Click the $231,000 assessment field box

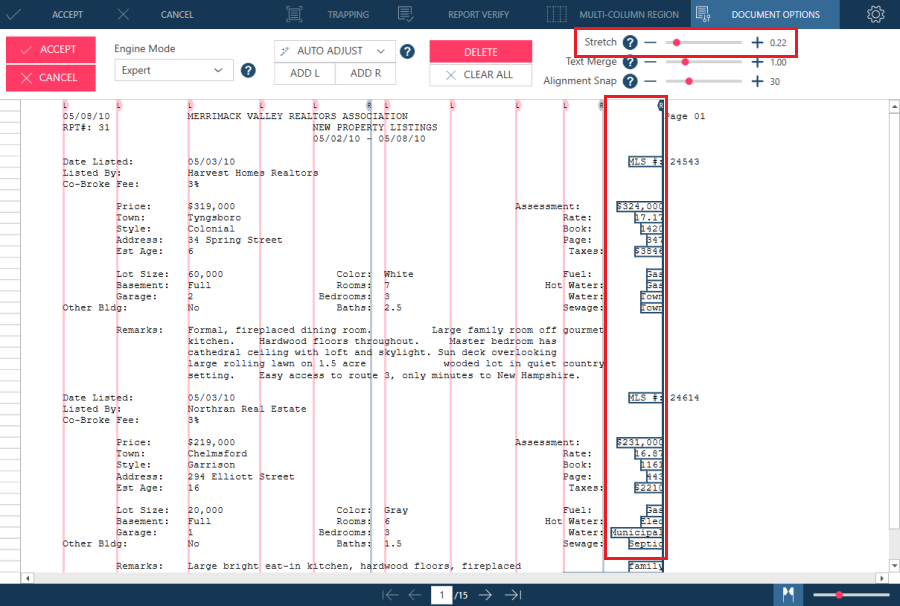click(x=640, y=442)
